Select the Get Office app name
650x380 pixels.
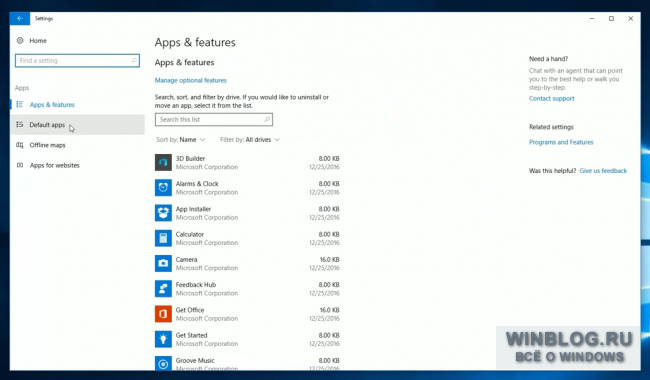pos(190,310)
